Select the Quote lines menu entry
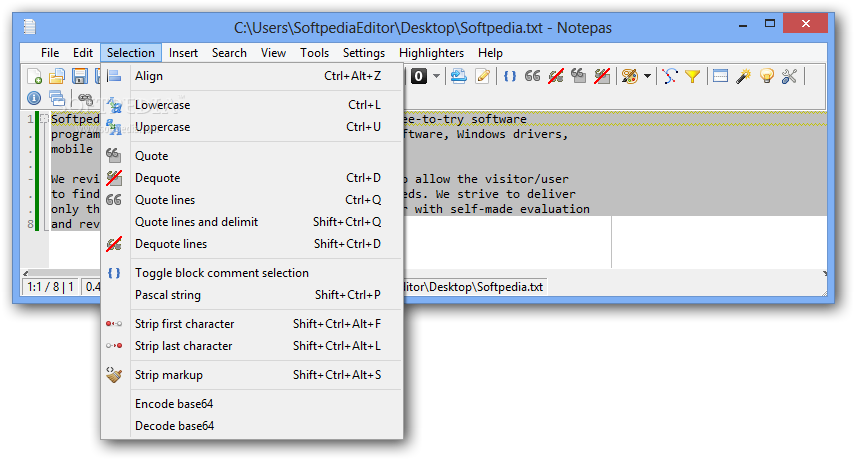This screenshot has height=460, width=855. (252, 200)
